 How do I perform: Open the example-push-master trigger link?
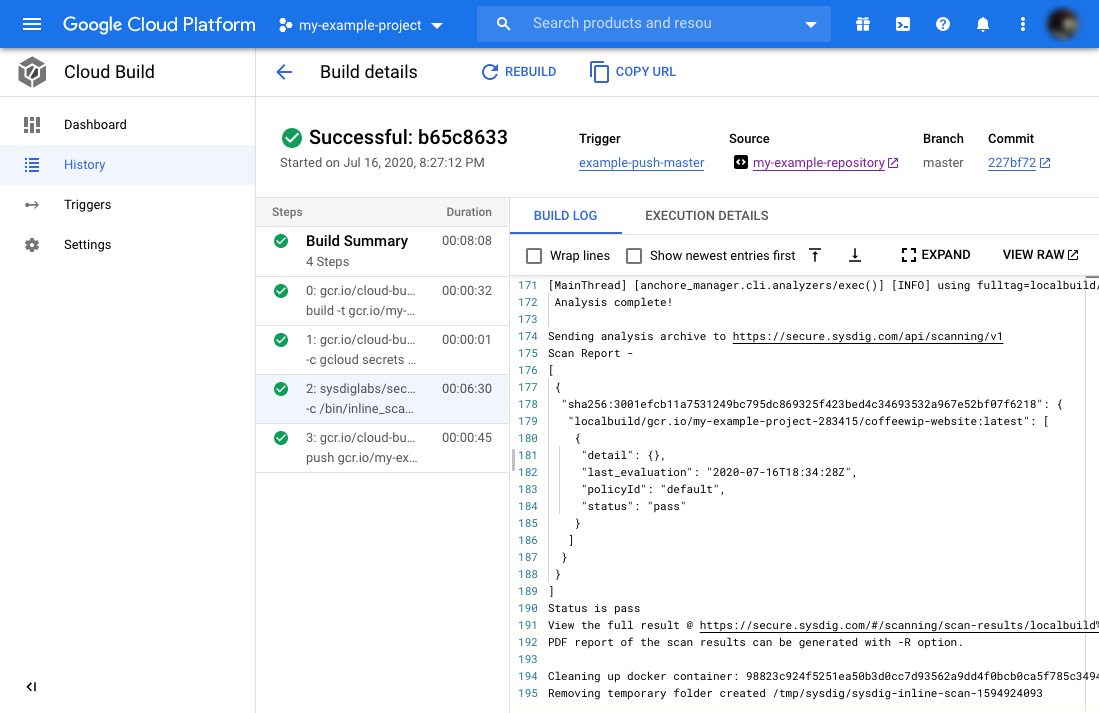click(x=641, y=163)
